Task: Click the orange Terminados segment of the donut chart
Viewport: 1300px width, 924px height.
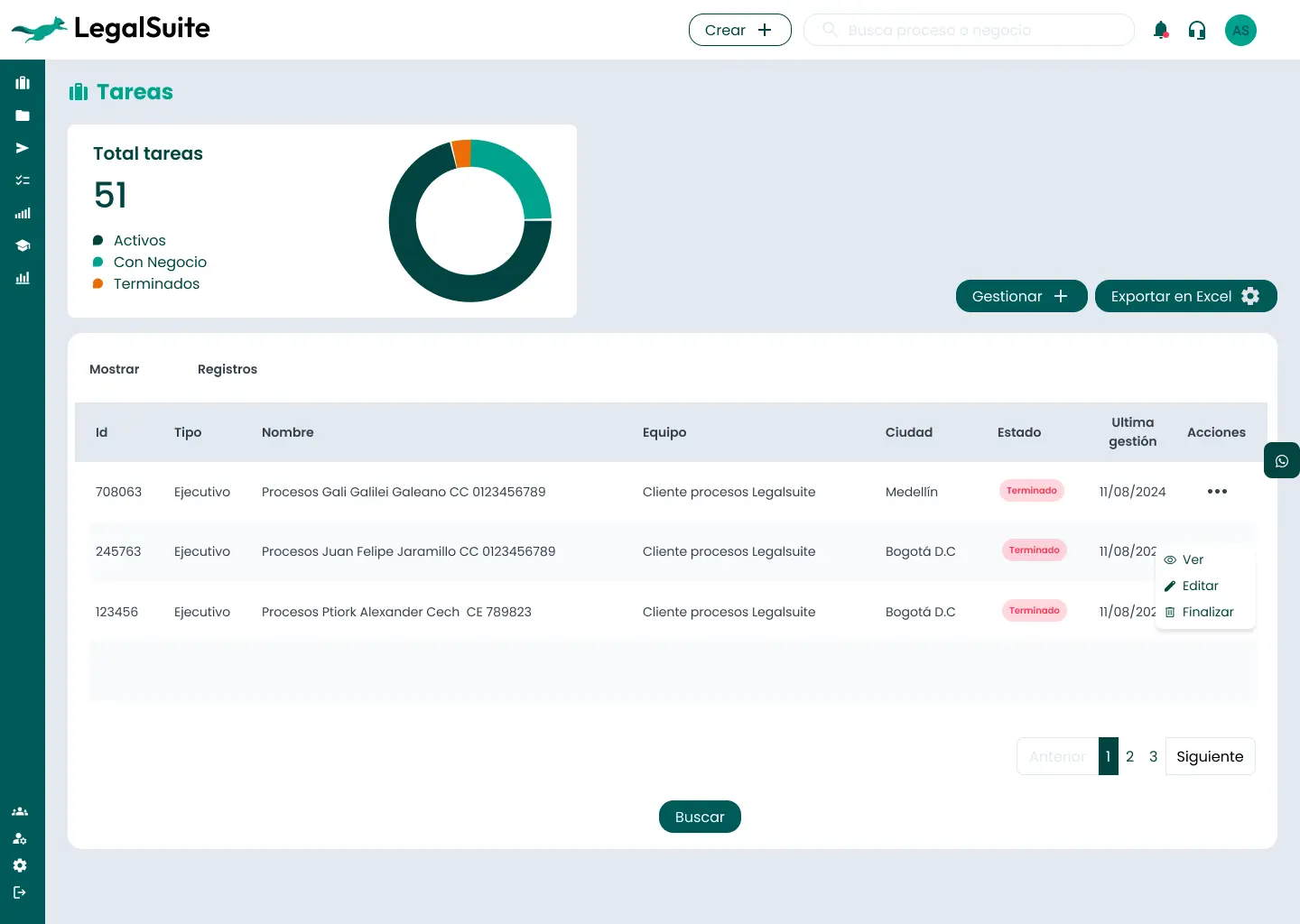Action: (x=461, y=153)
